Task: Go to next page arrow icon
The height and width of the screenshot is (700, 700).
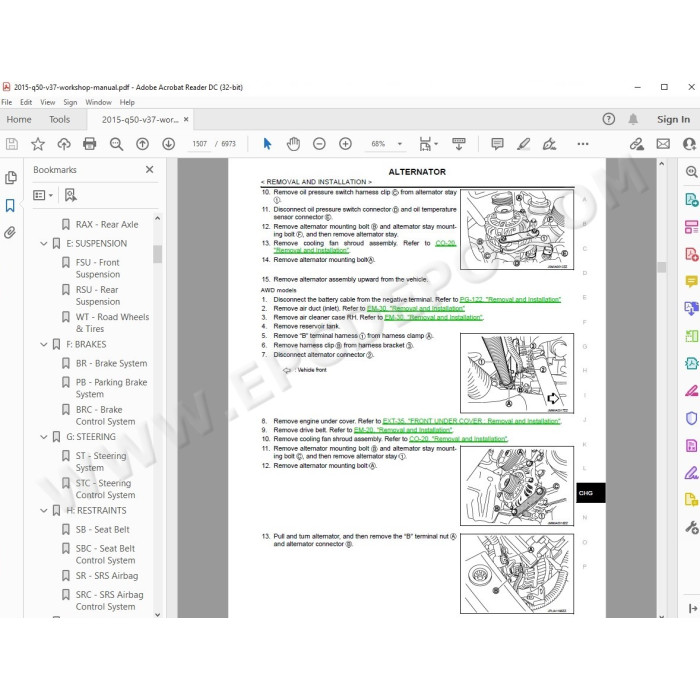Action: pyautogui.click(x=168, y=144)
